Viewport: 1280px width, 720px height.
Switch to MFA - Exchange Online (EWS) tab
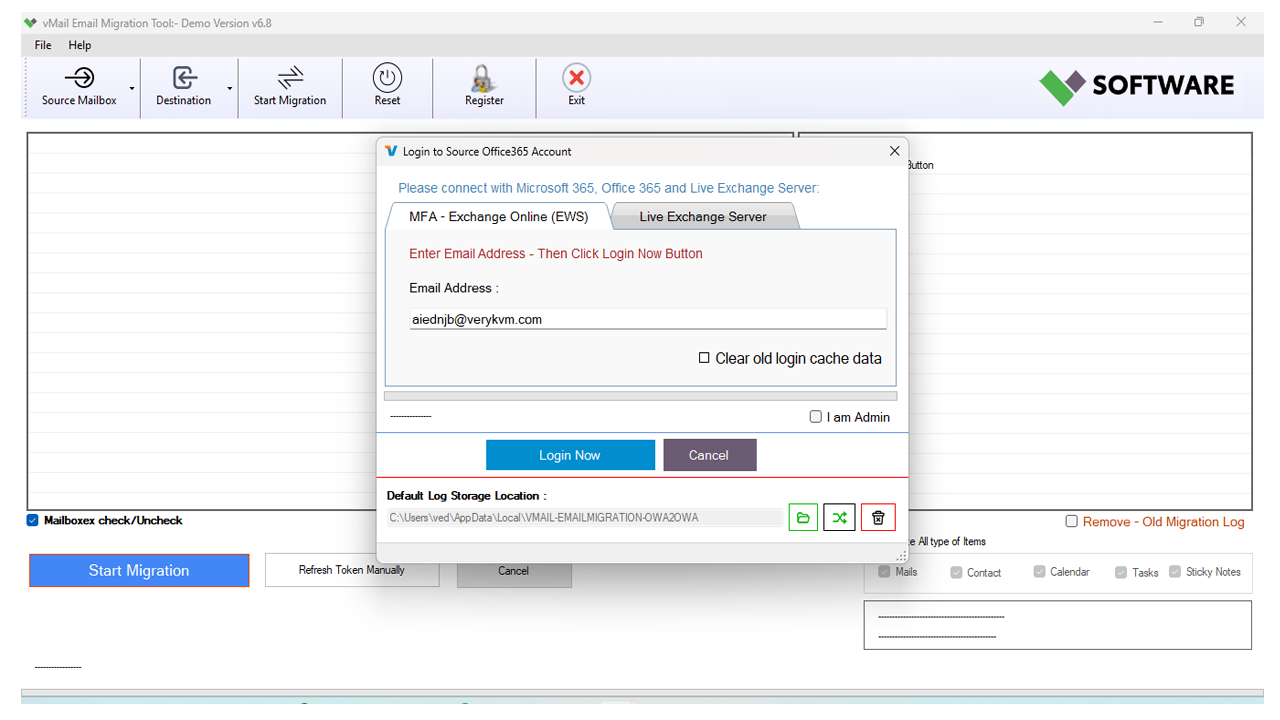click(498, 216)
